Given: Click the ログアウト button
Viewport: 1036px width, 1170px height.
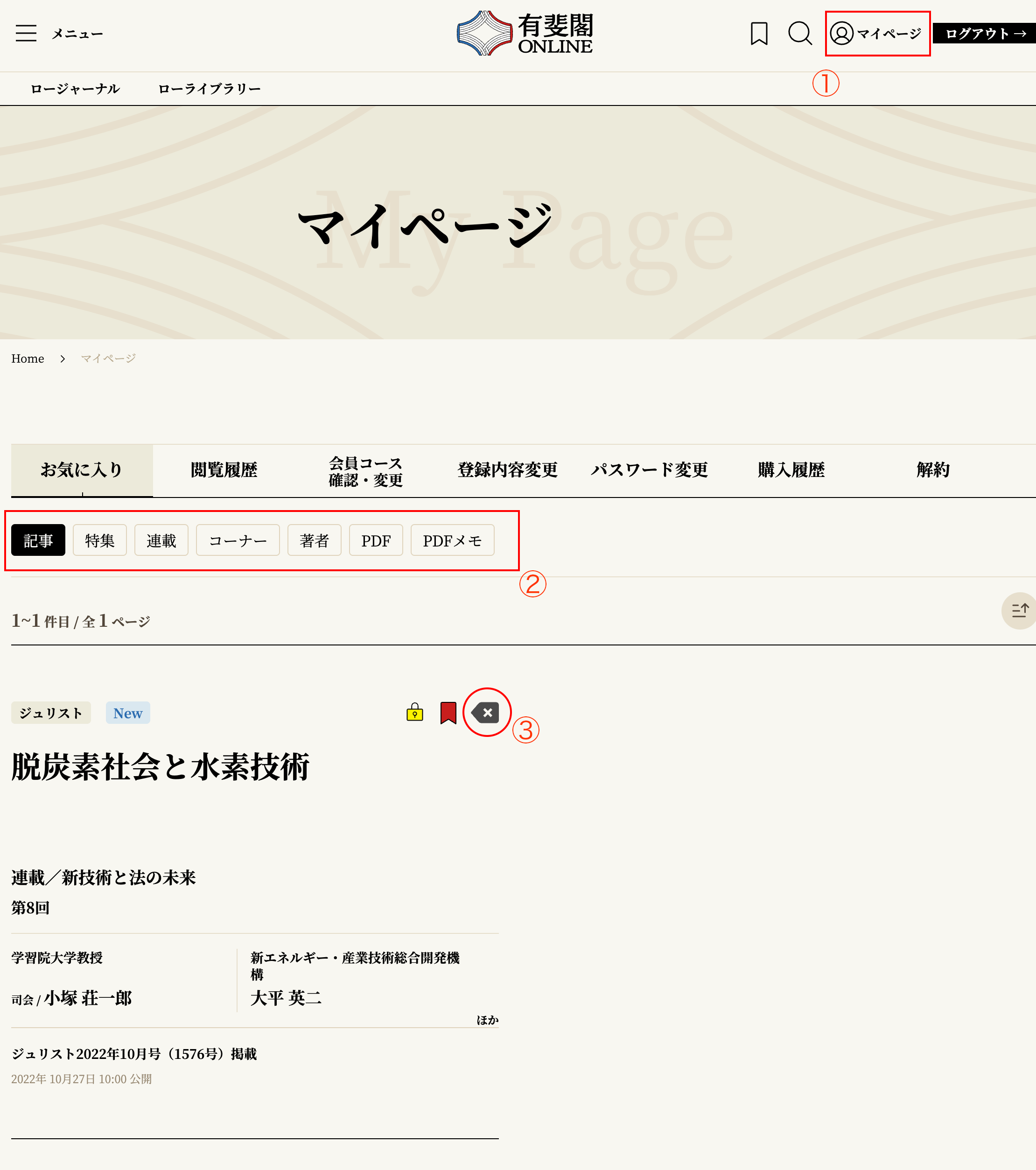Looking at the screenshot, I should [x=985, y=33].
